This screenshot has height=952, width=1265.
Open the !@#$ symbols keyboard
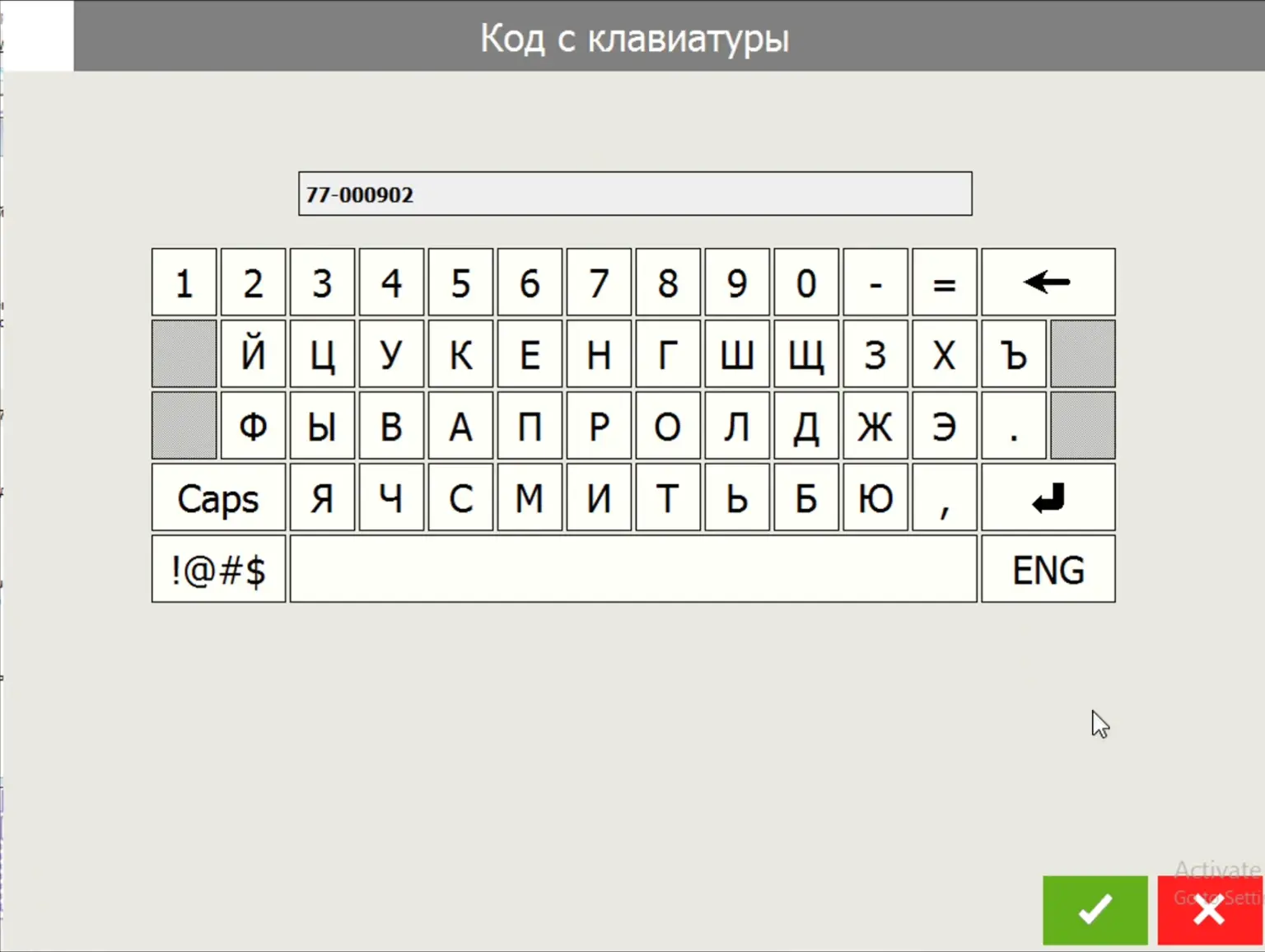pos(218,569)
